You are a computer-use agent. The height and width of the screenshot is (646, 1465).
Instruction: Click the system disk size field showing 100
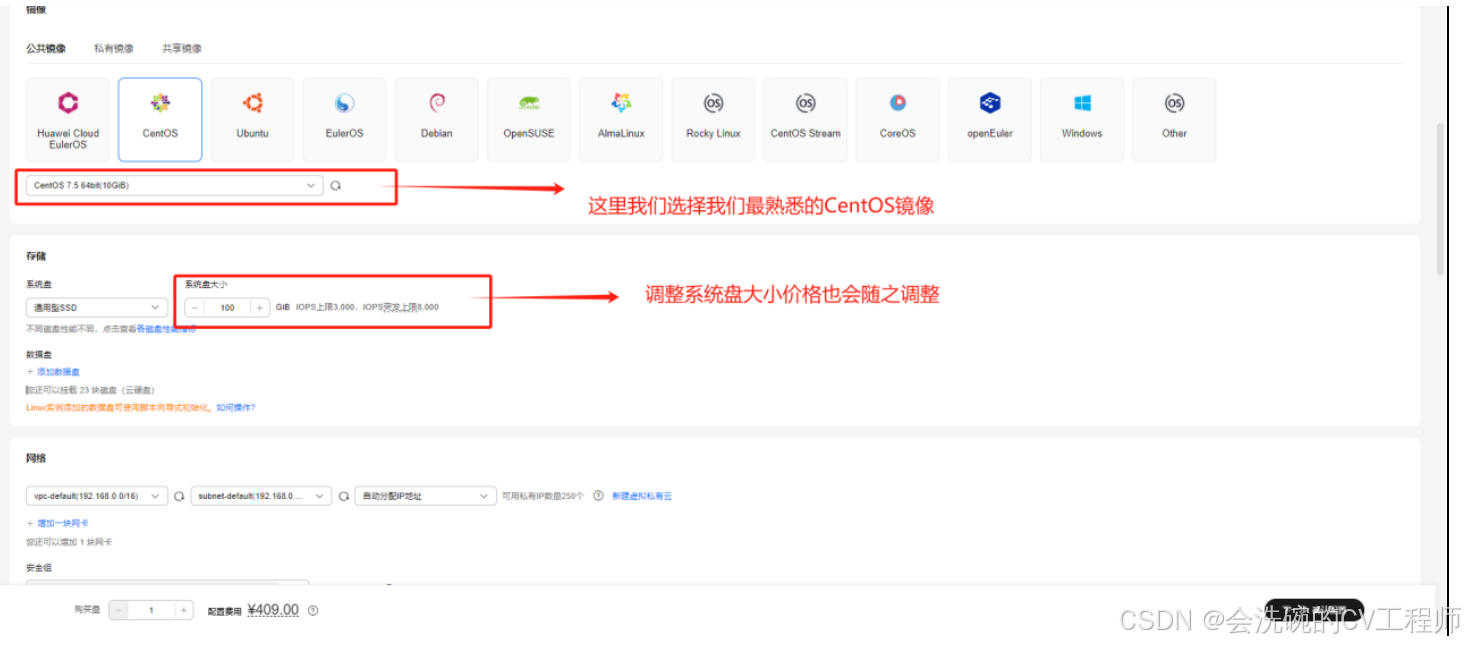(227, 308)
